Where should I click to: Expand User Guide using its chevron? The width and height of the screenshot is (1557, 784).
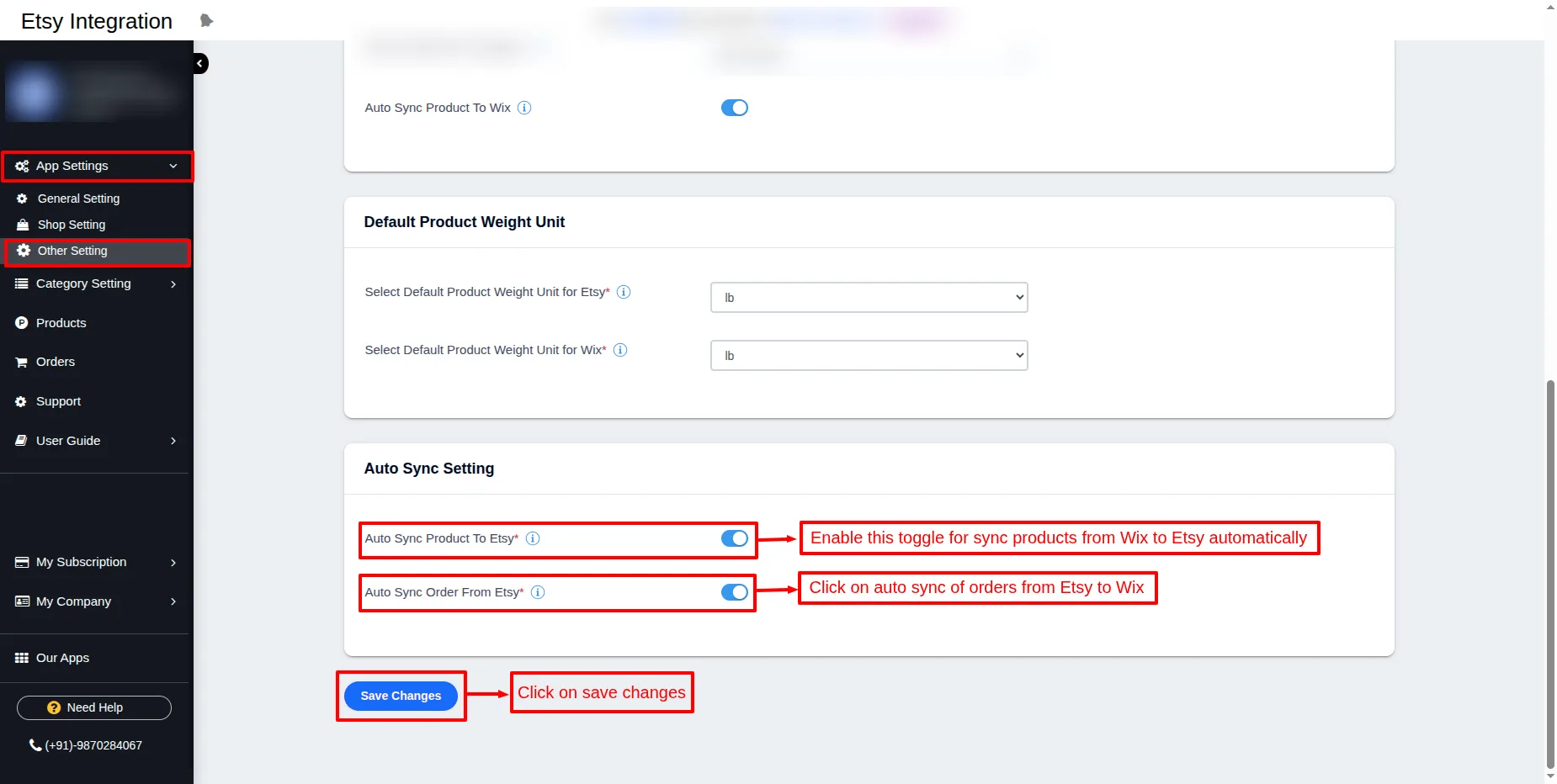click(x=173, y=441)
